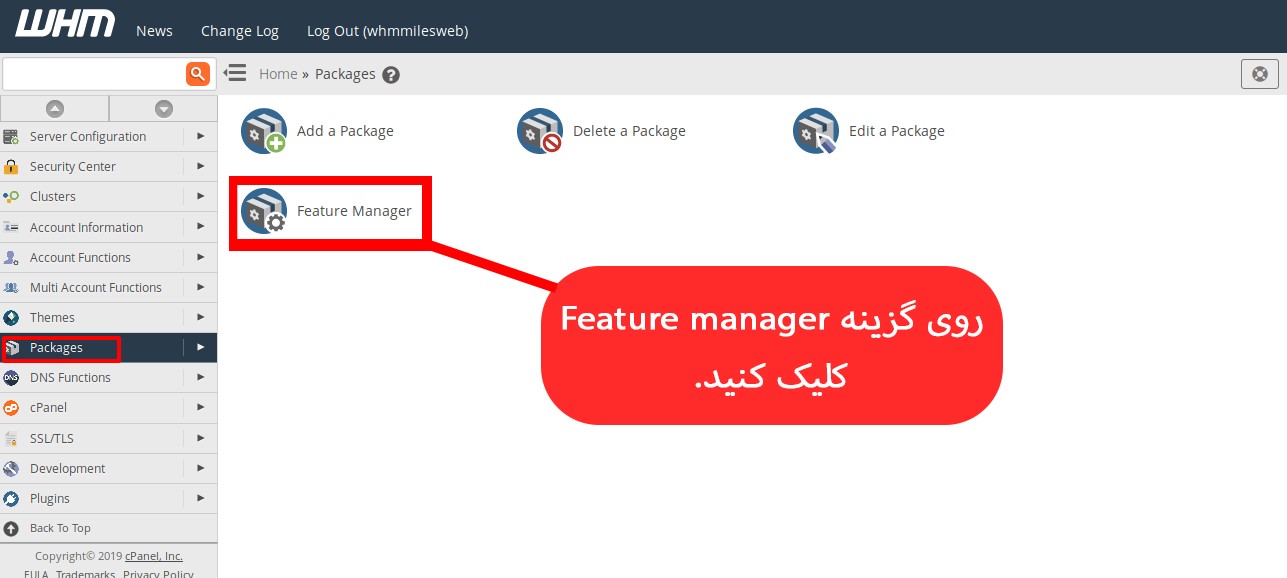Click the Themes sidebar icon

point(11,318)
